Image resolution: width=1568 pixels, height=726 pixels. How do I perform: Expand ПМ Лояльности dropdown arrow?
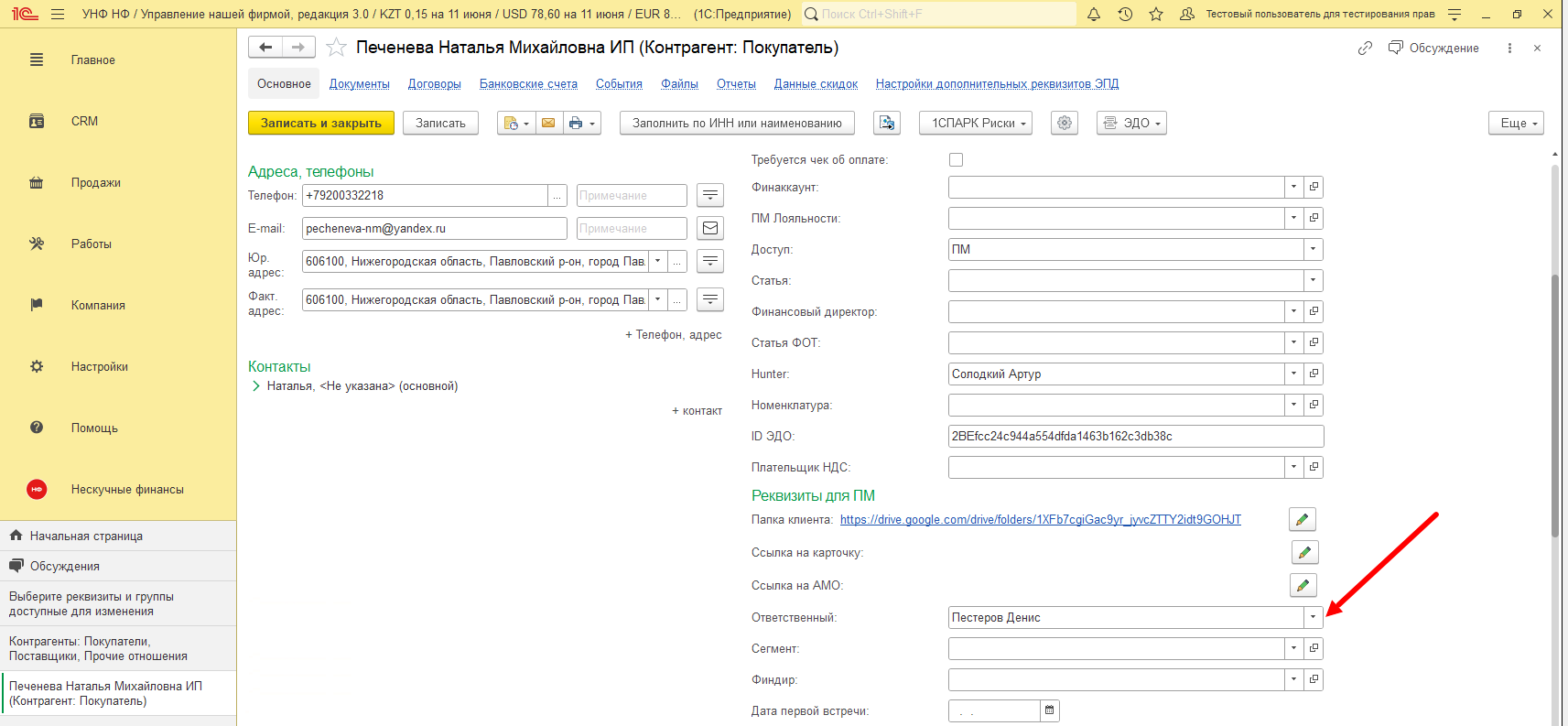1293,218
